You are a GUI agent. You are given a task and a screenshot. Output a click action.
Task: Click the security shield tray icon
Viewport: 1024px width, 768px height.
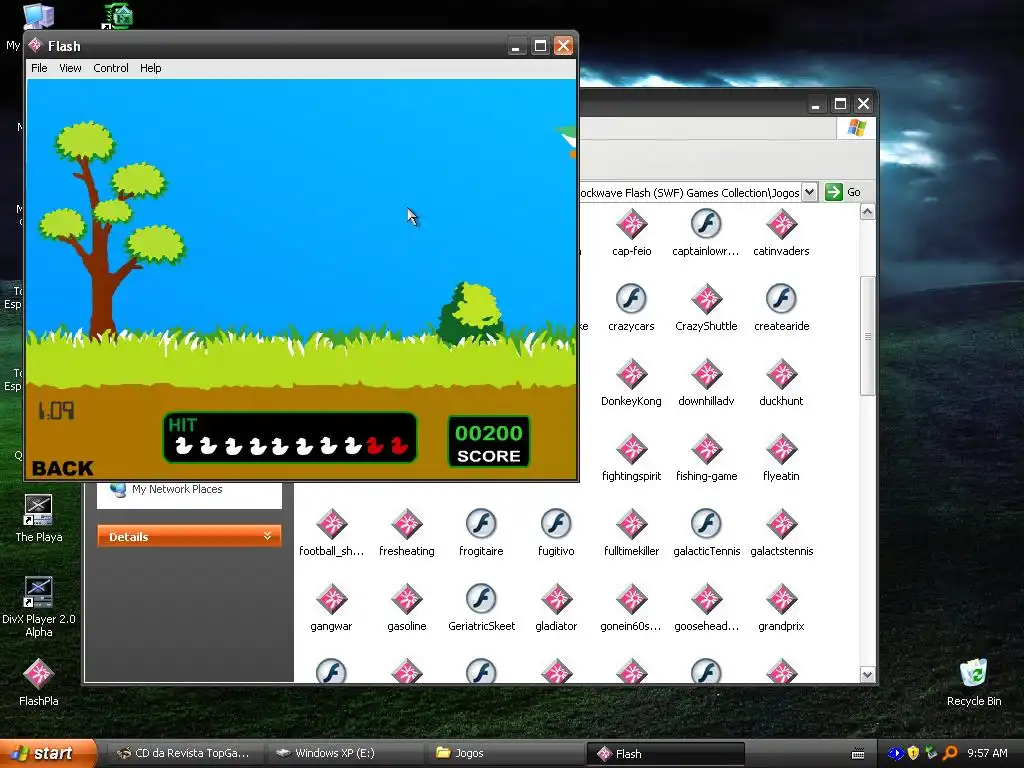click(913, 753)
